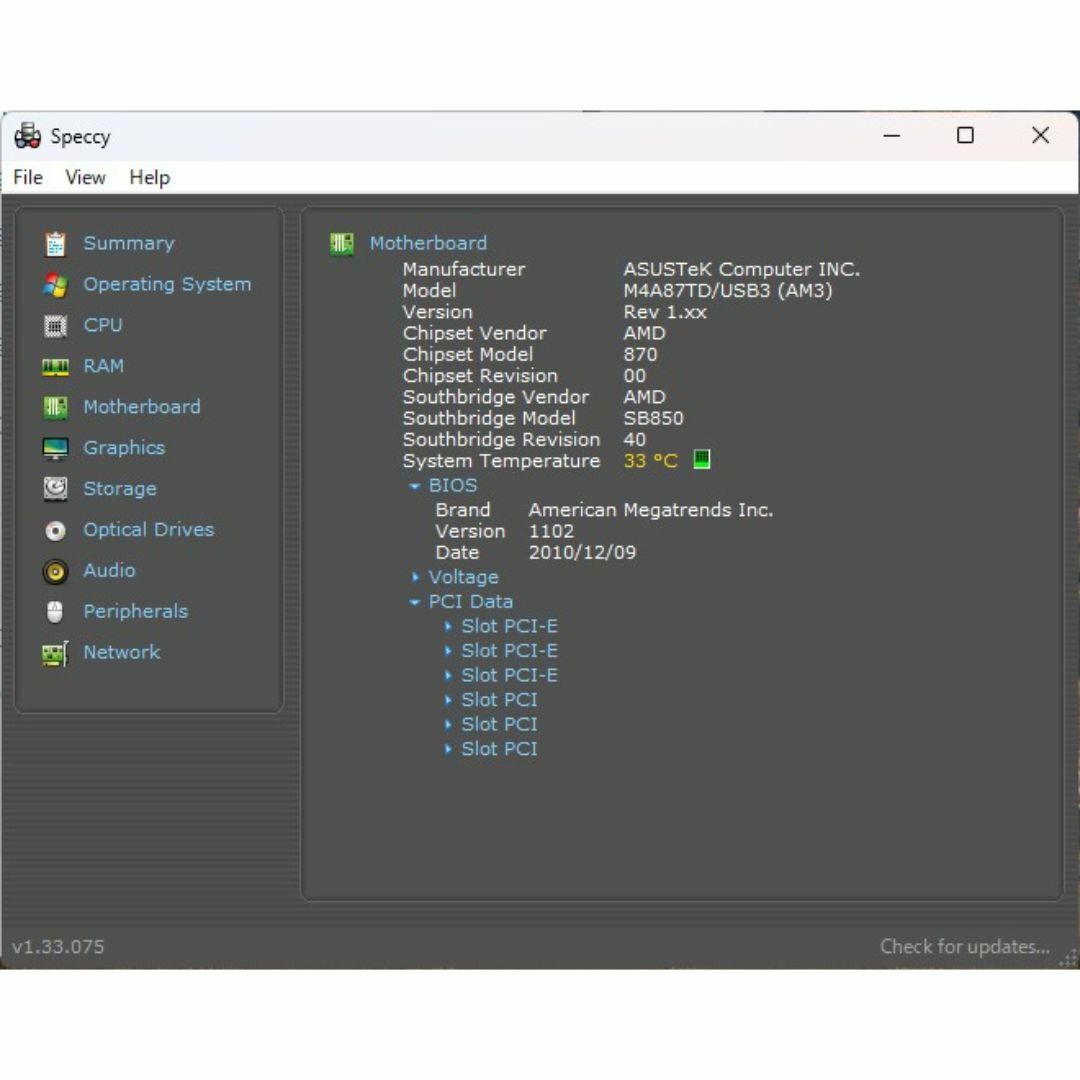Click the PCI Data heading label

click(x=470, y=602)
